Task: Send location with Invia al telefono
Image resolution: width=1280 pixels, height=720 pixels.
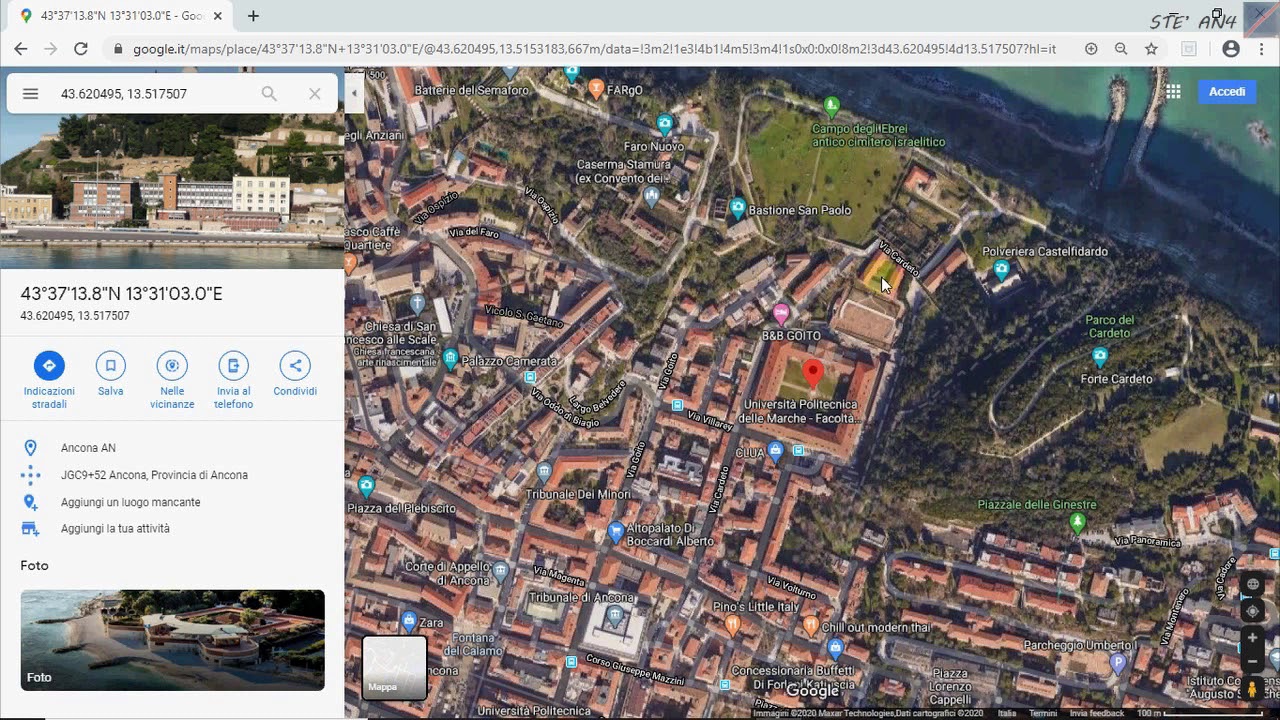Action: [233, 366]
